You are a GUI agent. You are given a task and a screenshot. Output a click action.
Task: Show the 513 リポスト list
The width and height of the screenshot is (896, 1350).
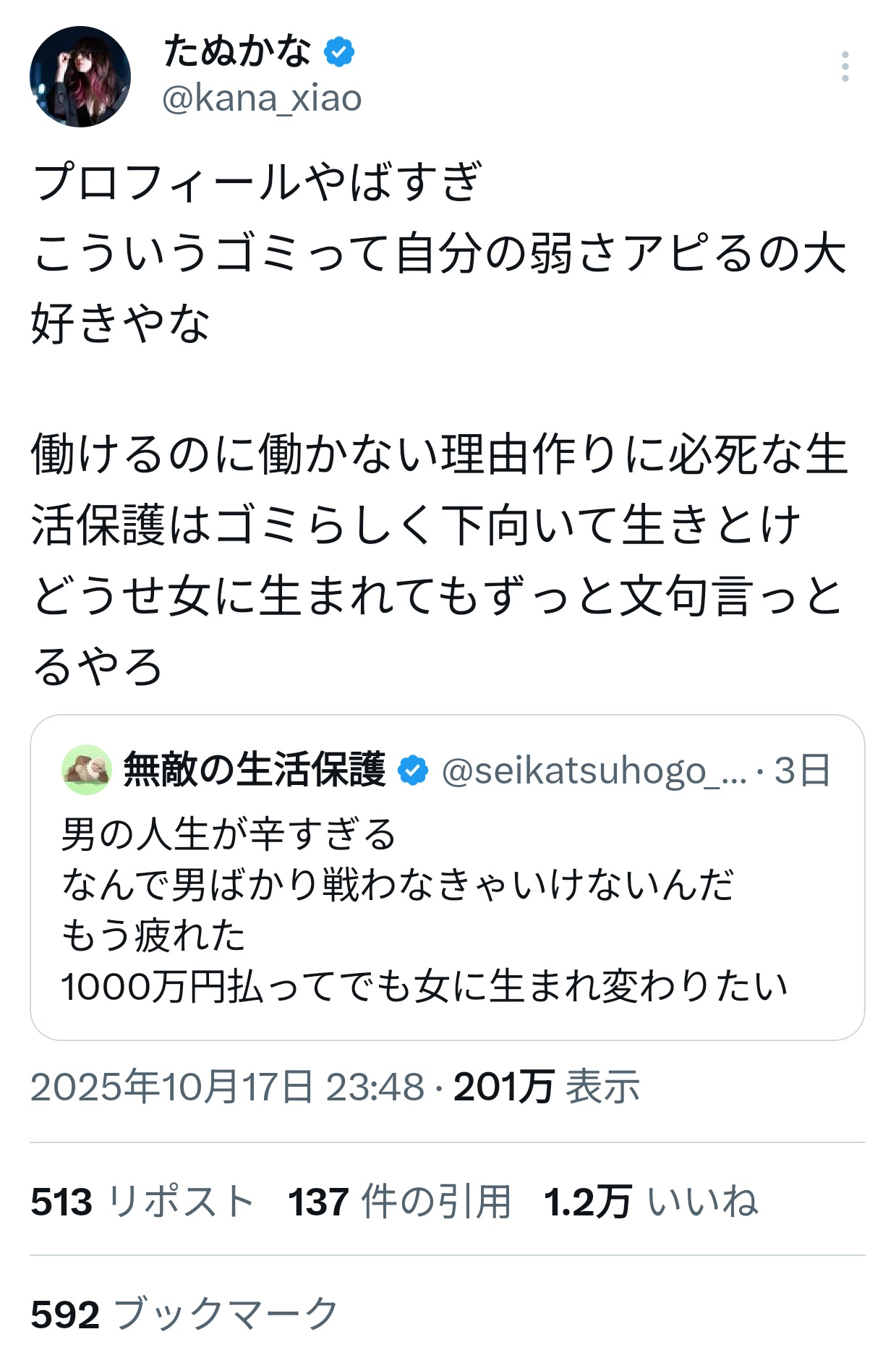(142, 1202)
